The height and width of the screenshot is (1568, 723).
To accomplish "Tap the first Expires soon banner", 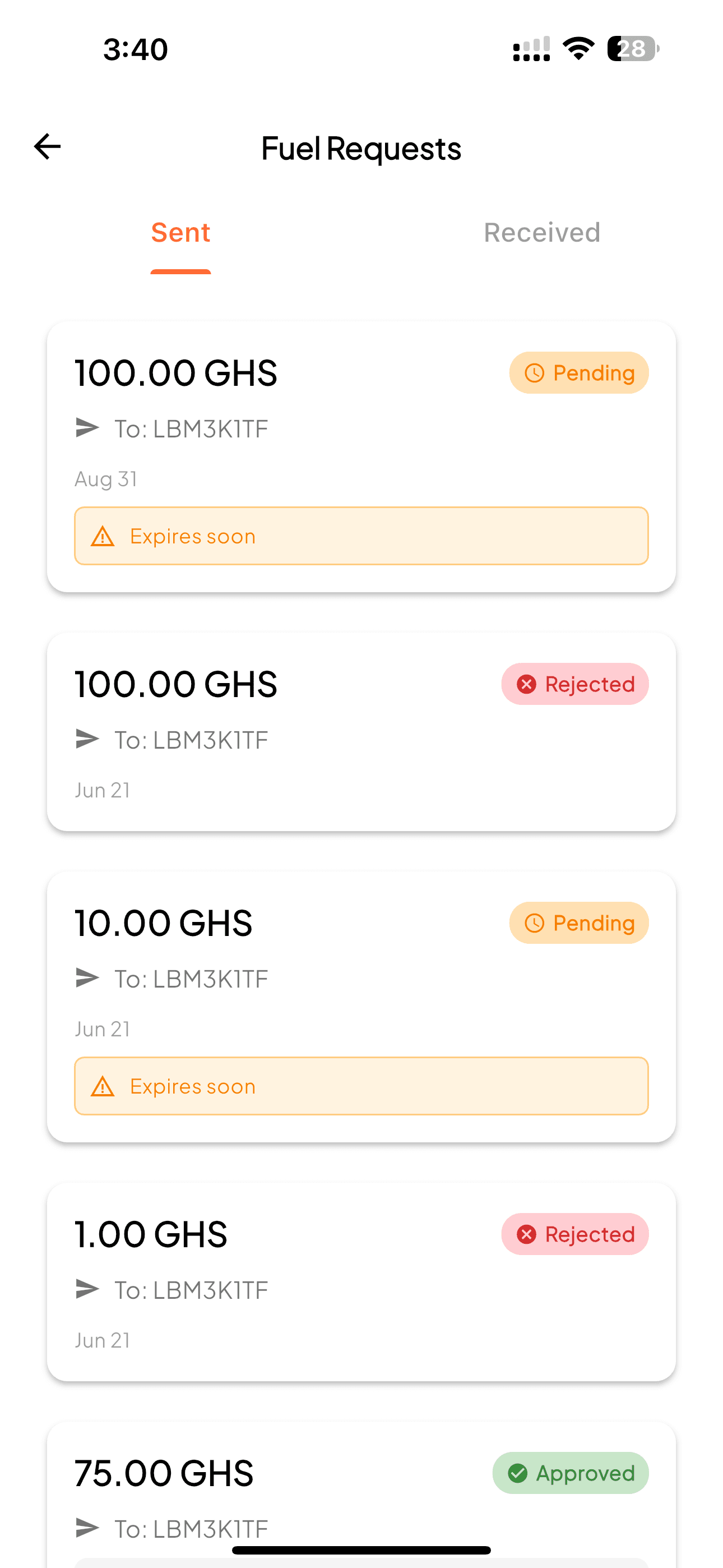I will pos(361,536).
